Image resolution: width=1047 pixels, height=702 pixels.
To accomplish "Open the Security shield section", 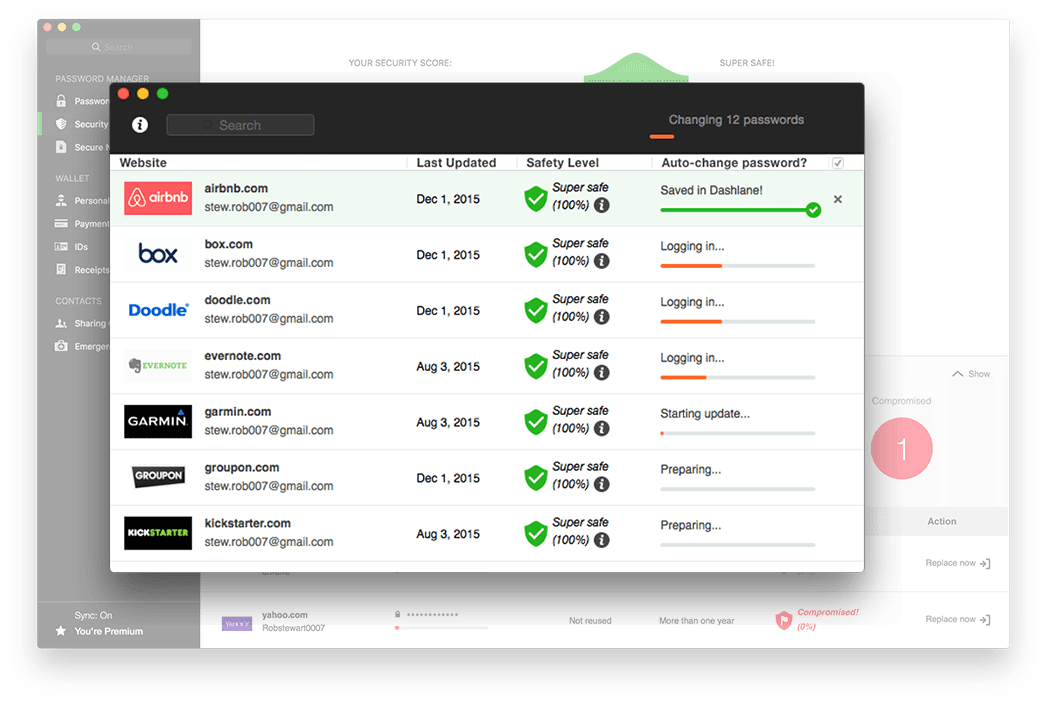I will click(61, 123).
